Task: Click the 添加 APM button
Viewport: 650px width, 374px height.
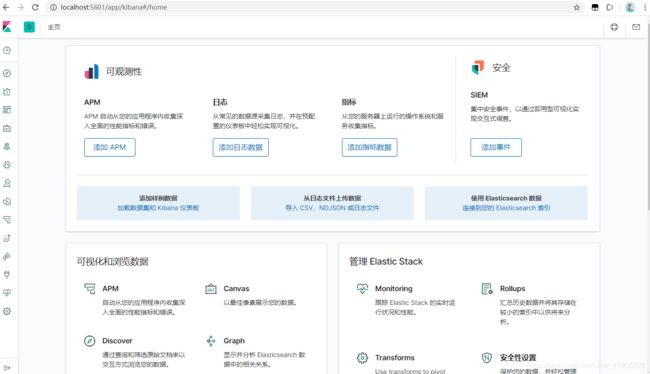Action: [109, 147]
